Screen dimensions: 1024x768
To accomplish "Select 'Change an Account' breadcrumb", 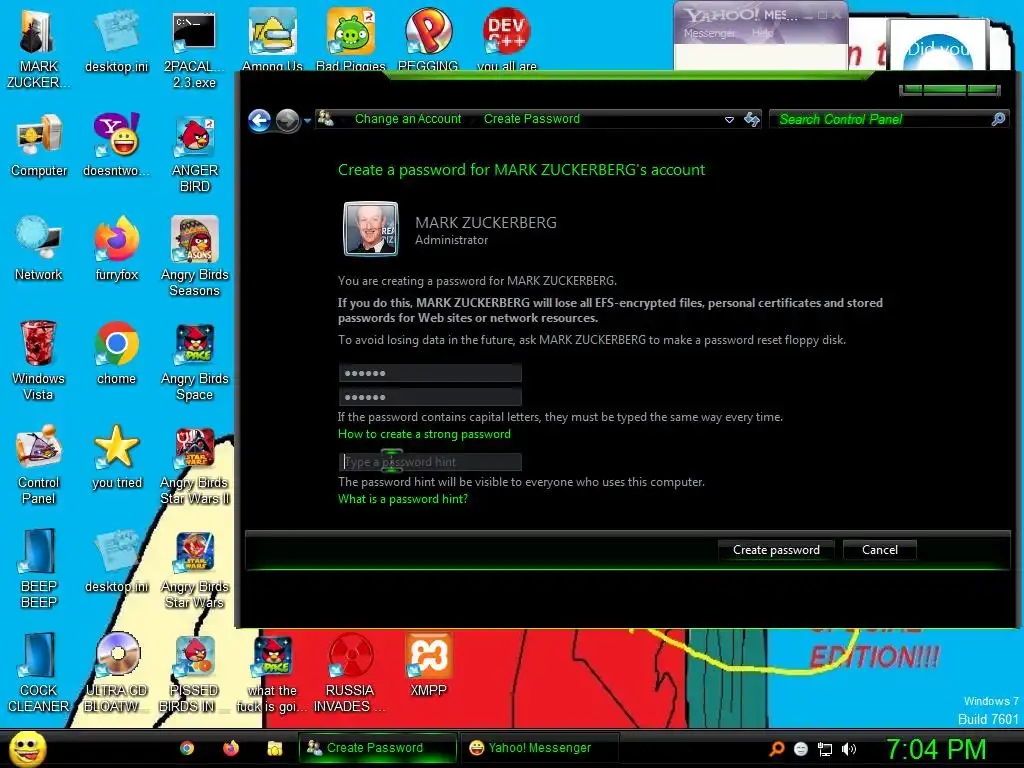I will click(408, 119).
